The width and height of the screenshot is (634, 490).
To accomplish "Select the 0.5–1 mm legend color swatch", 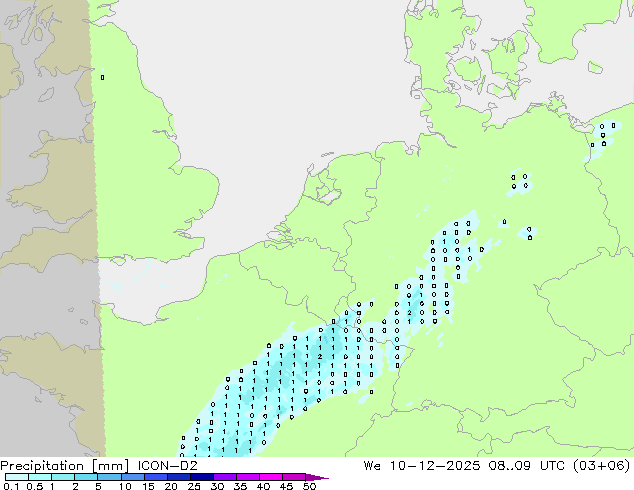I will click(40, 477).
